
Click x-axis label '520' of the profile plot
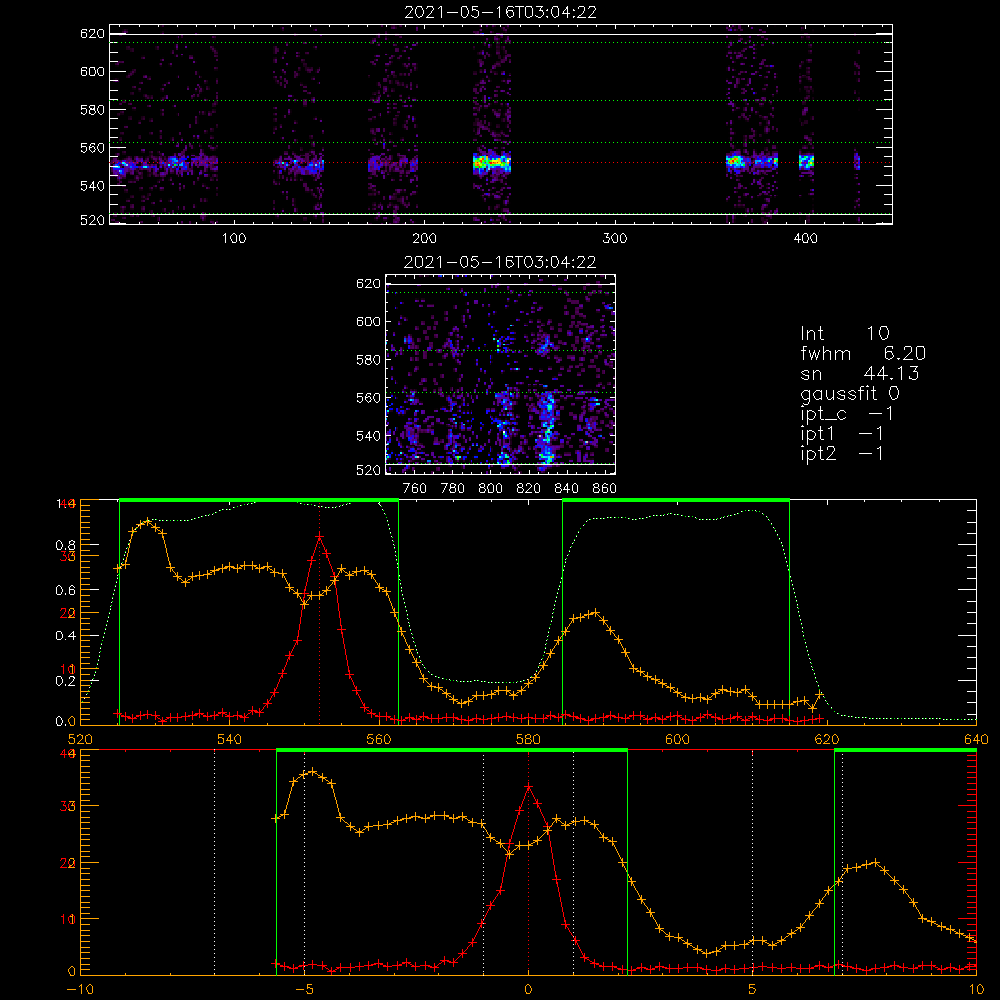tap(80, 740)
